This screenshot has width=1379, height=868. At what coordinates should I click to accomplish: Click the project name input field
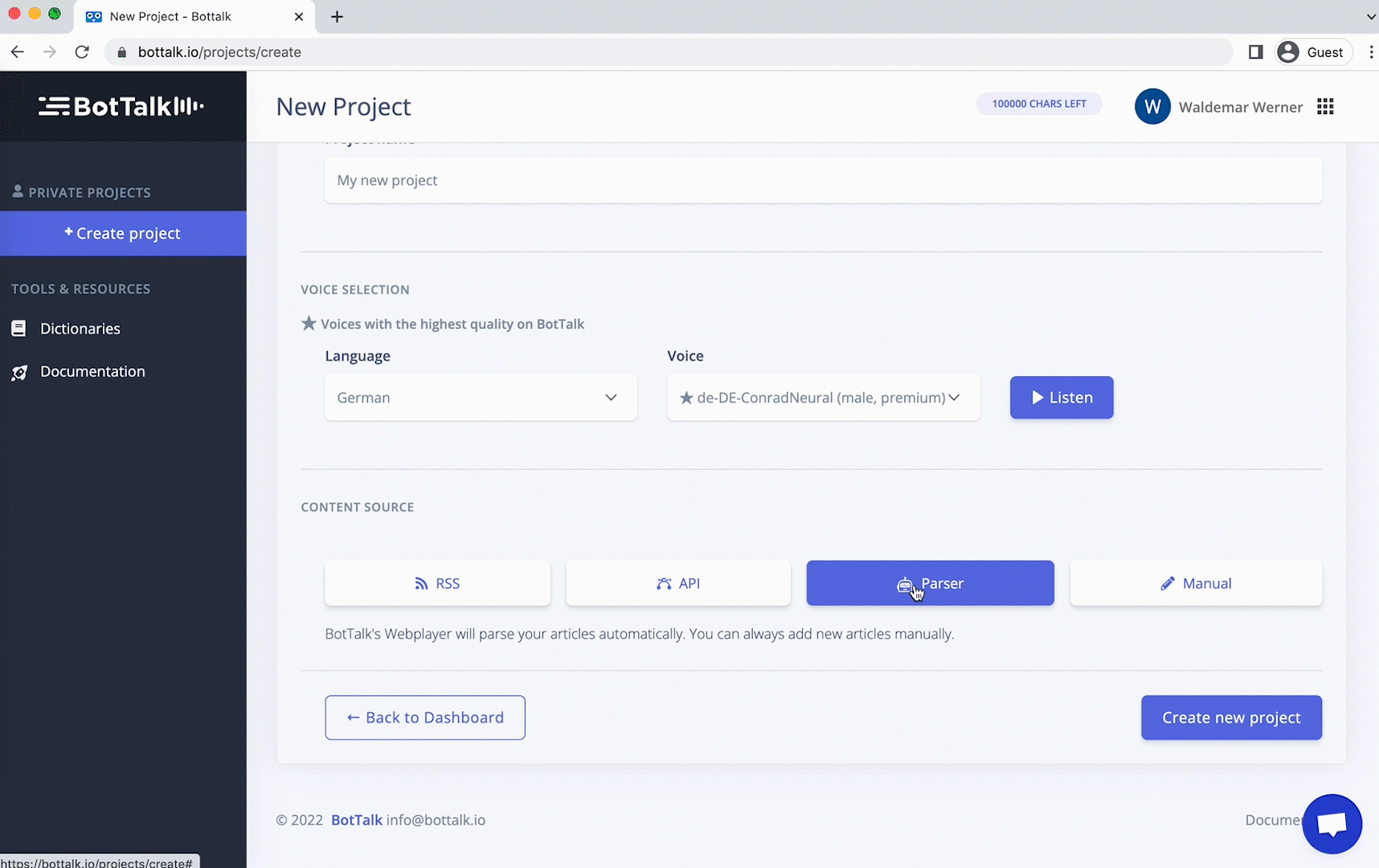823,181
